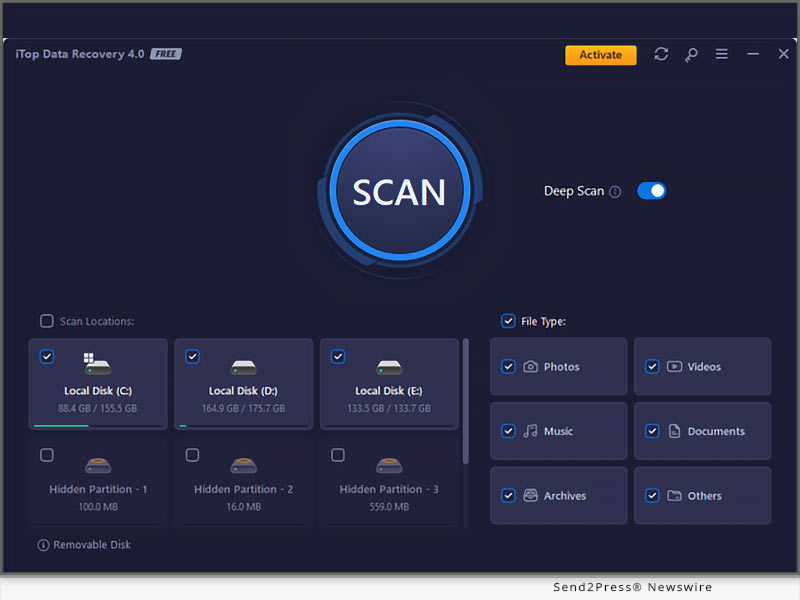Uncheck the Music file type checkbox
This screenshot has width=800, height=600.
508,431
